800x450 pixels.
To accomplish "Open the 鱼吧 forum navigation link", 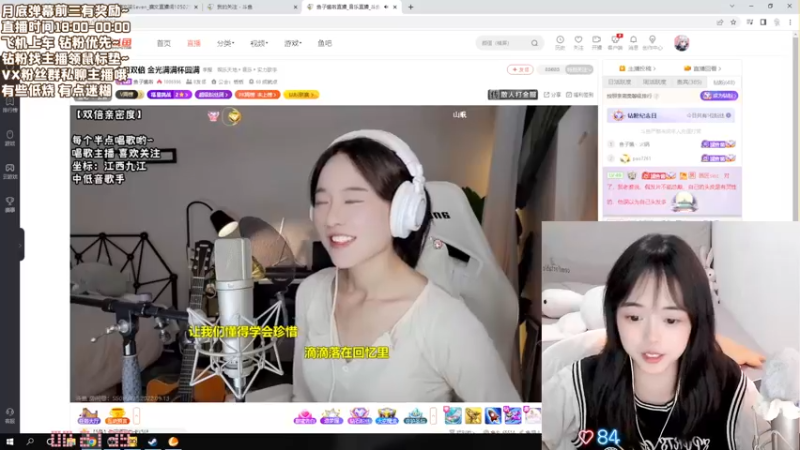I will 324,43.
